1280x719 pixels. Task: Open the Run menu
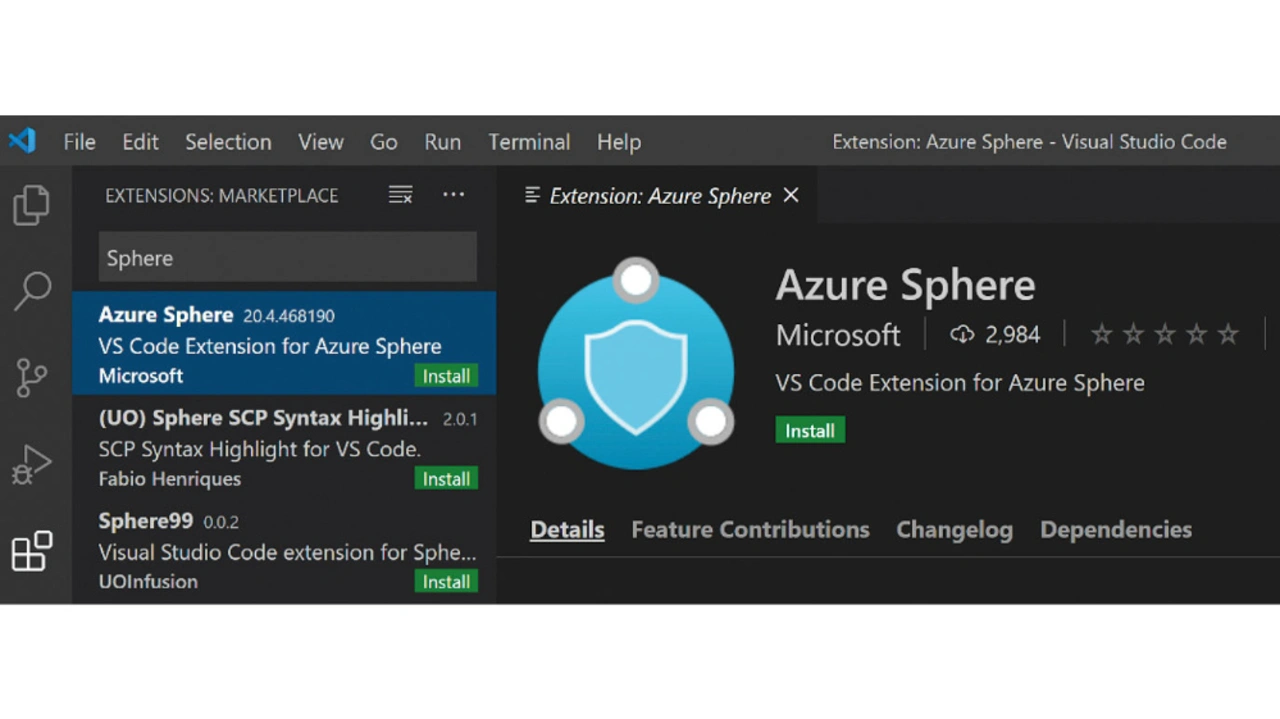[443, 142]
